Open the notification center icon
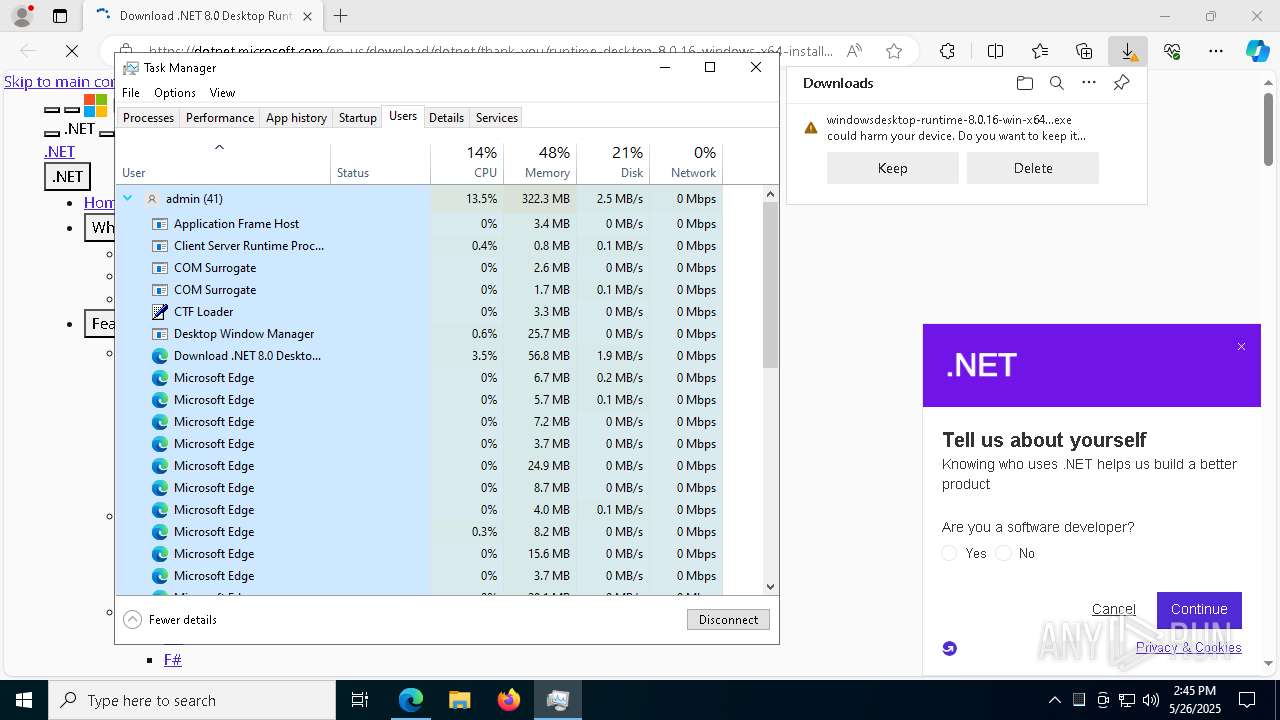1280x720 pixels. 1247,700
